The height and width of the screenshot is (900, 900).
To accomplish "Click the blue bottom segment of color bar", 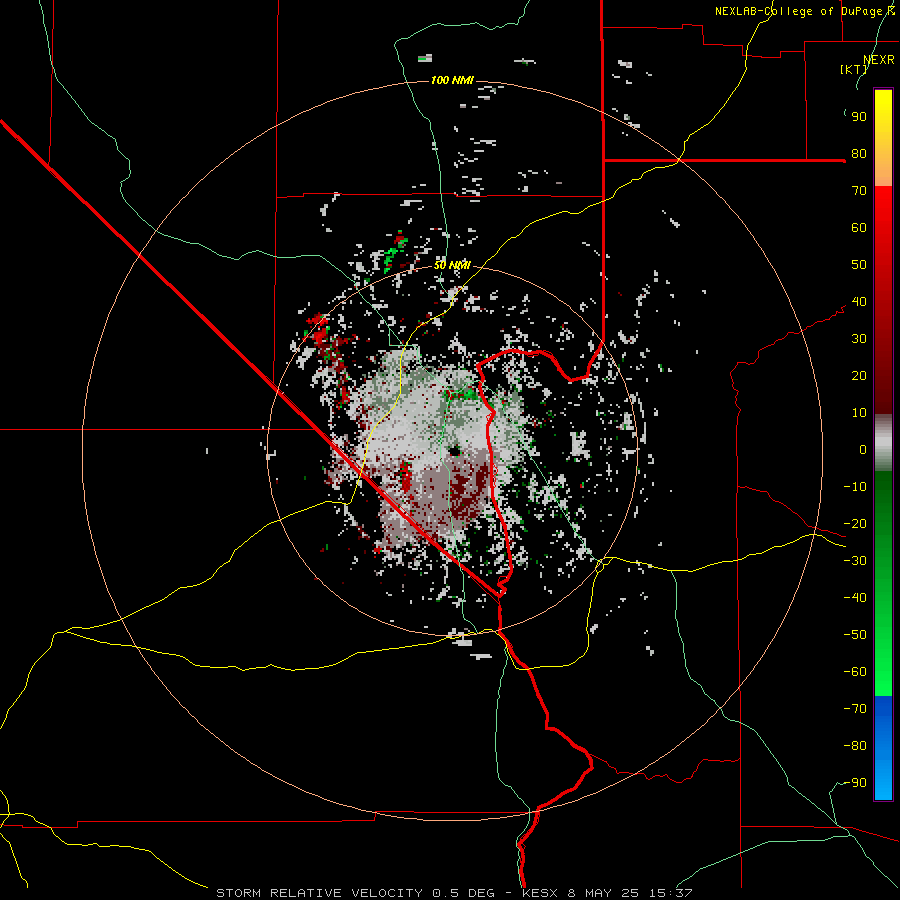I will (883, 748).
